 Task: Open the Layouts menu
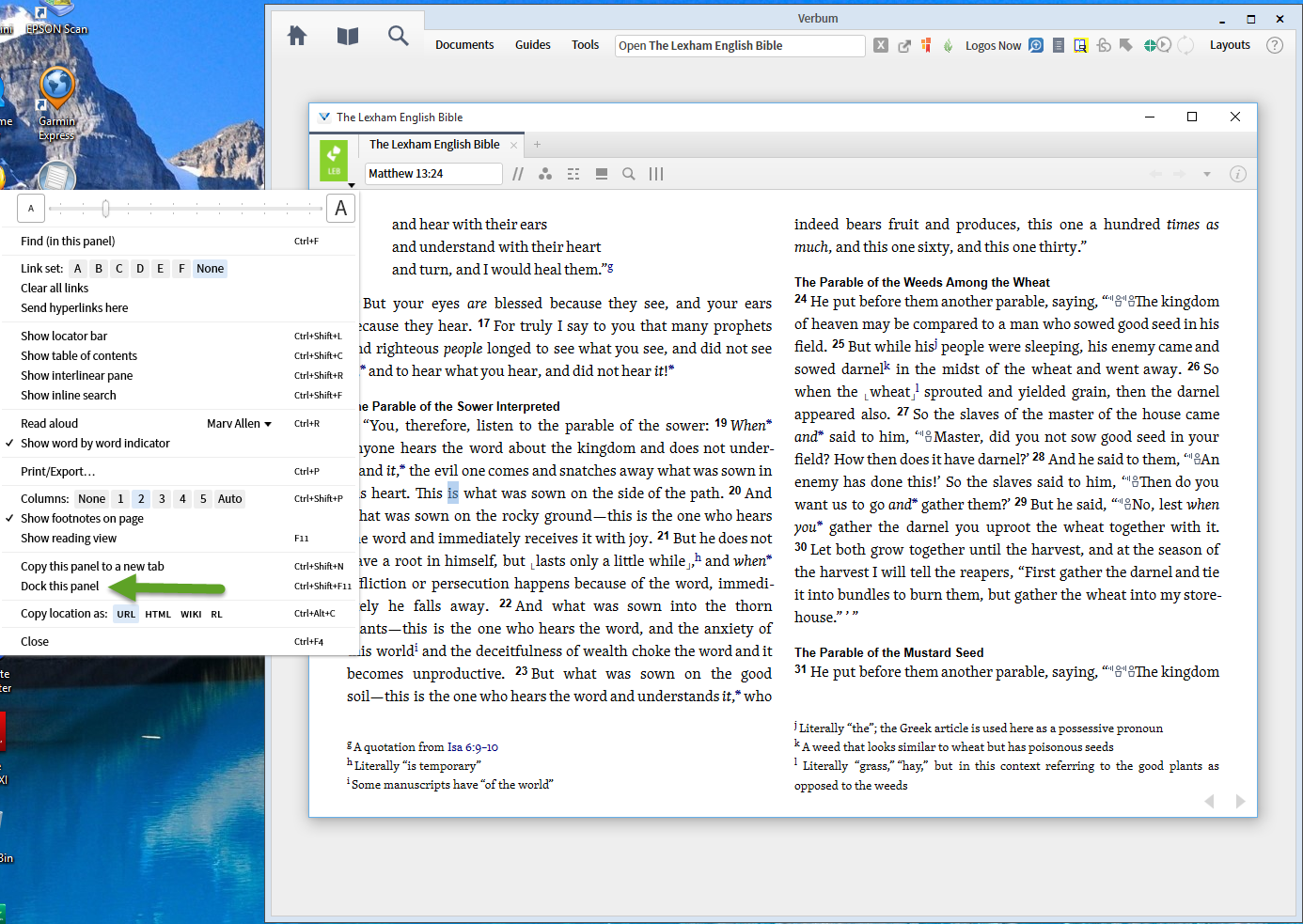coord(1230,45)
